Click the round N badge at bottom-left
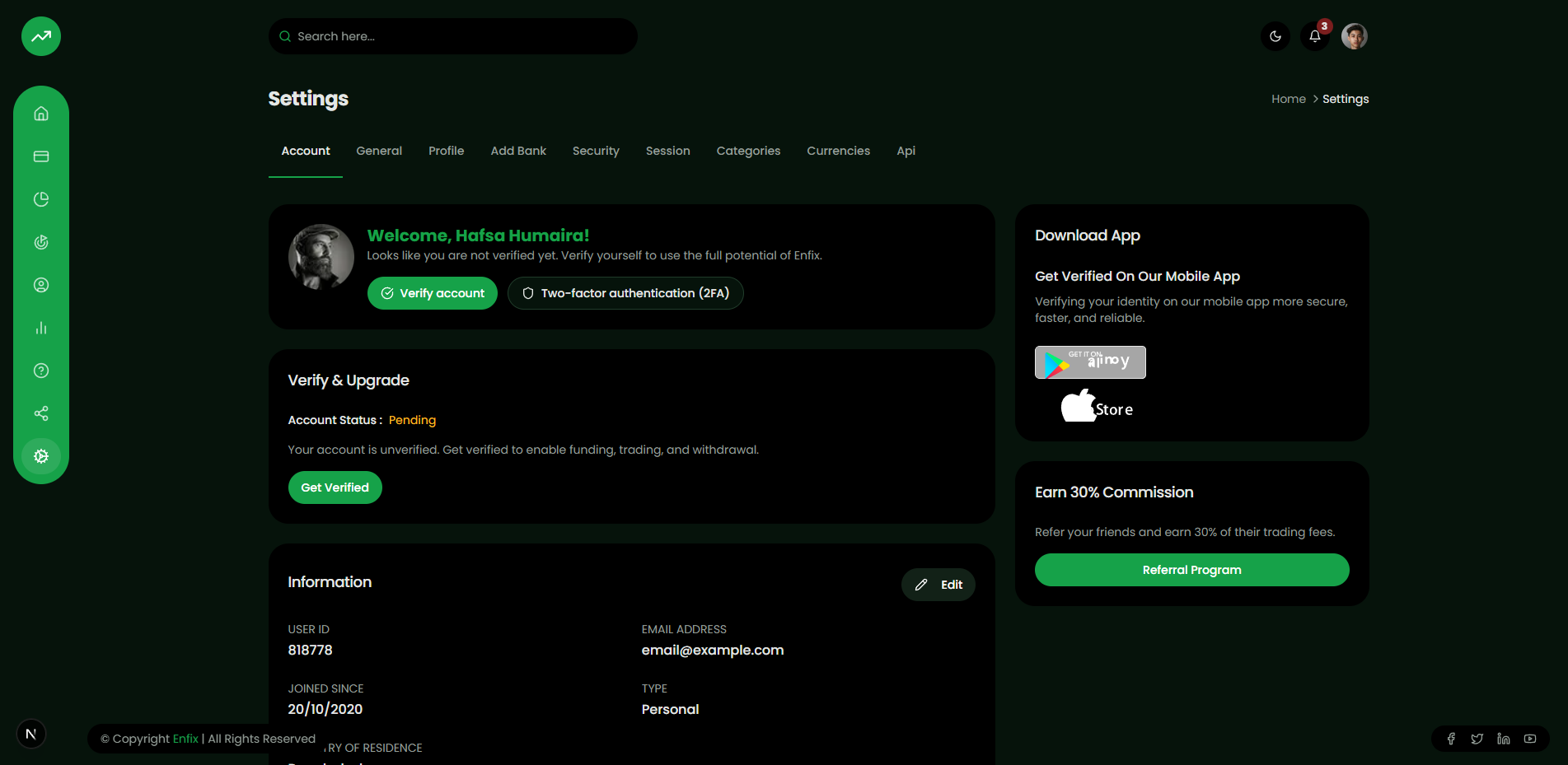Screen dimensions: 1568x765 point(31,734)
